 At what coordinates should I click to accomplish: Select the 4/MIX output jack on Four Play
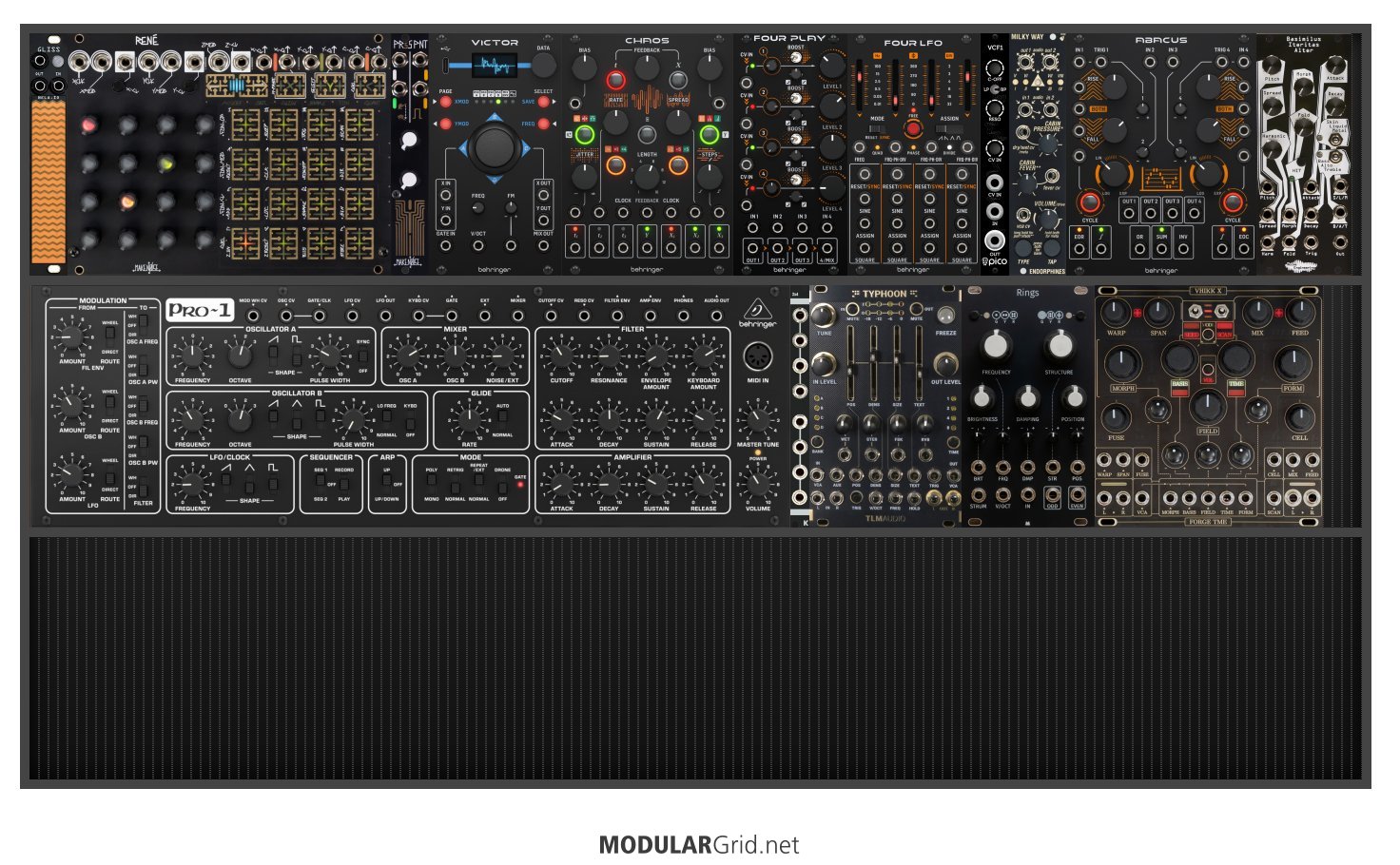827,249
